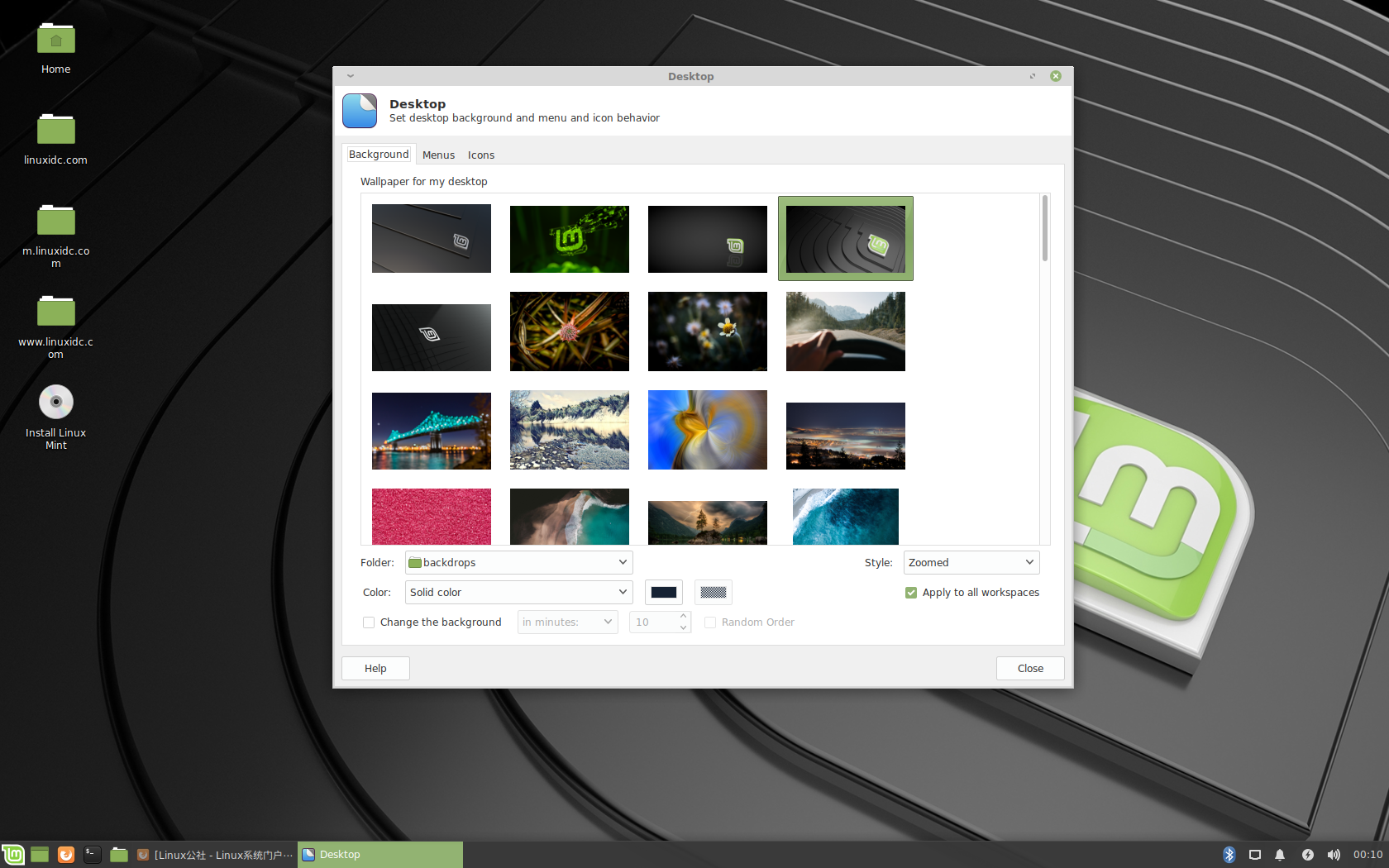Increase the interval with up stepper arrow

(x=684, y=617)
